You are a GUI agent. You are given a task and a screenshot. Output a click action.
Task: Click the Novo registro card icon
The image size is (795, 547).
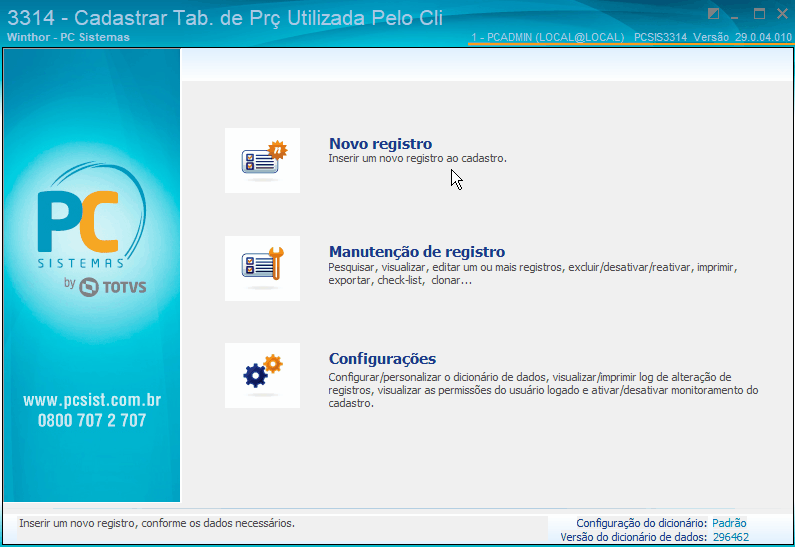pos(262,160)
